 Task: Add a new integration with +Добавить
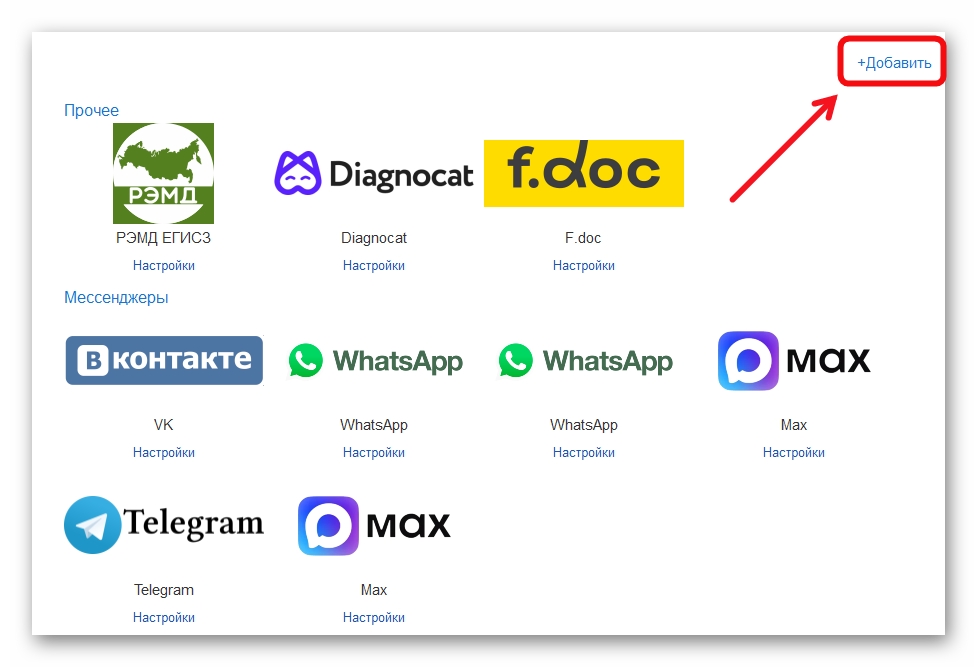(x=894, y=63)
